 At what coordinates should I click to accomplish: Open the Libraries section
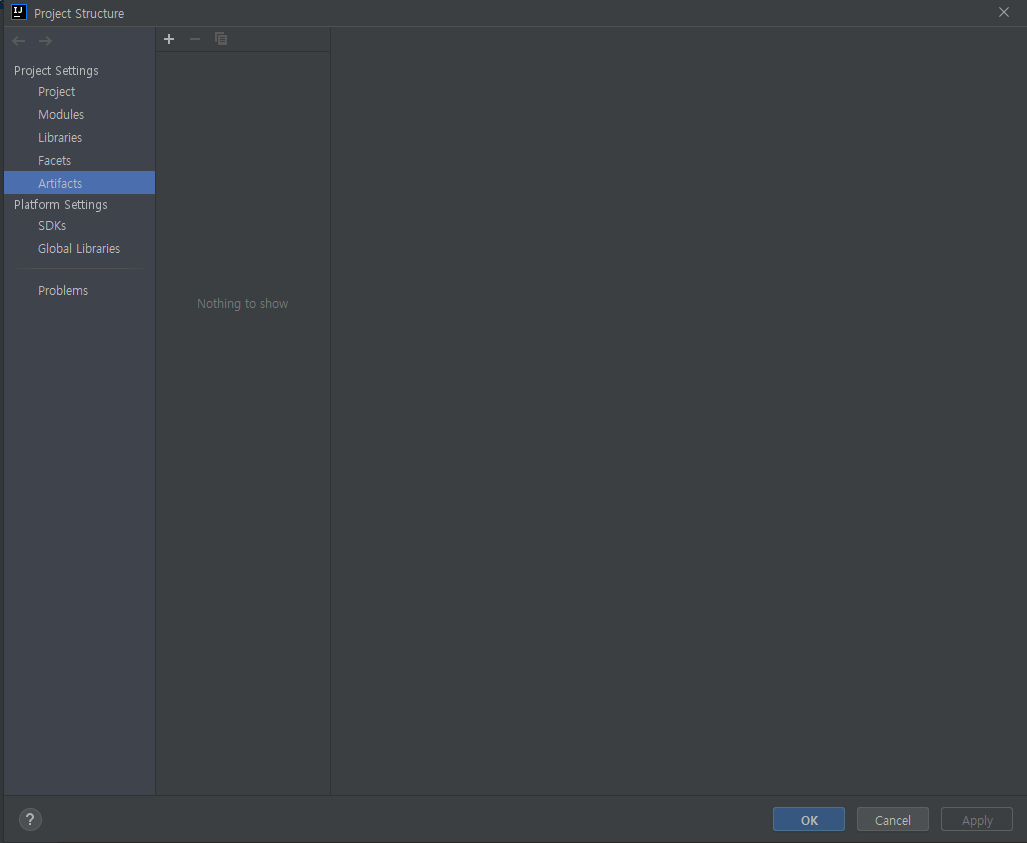tap(79, 138)
